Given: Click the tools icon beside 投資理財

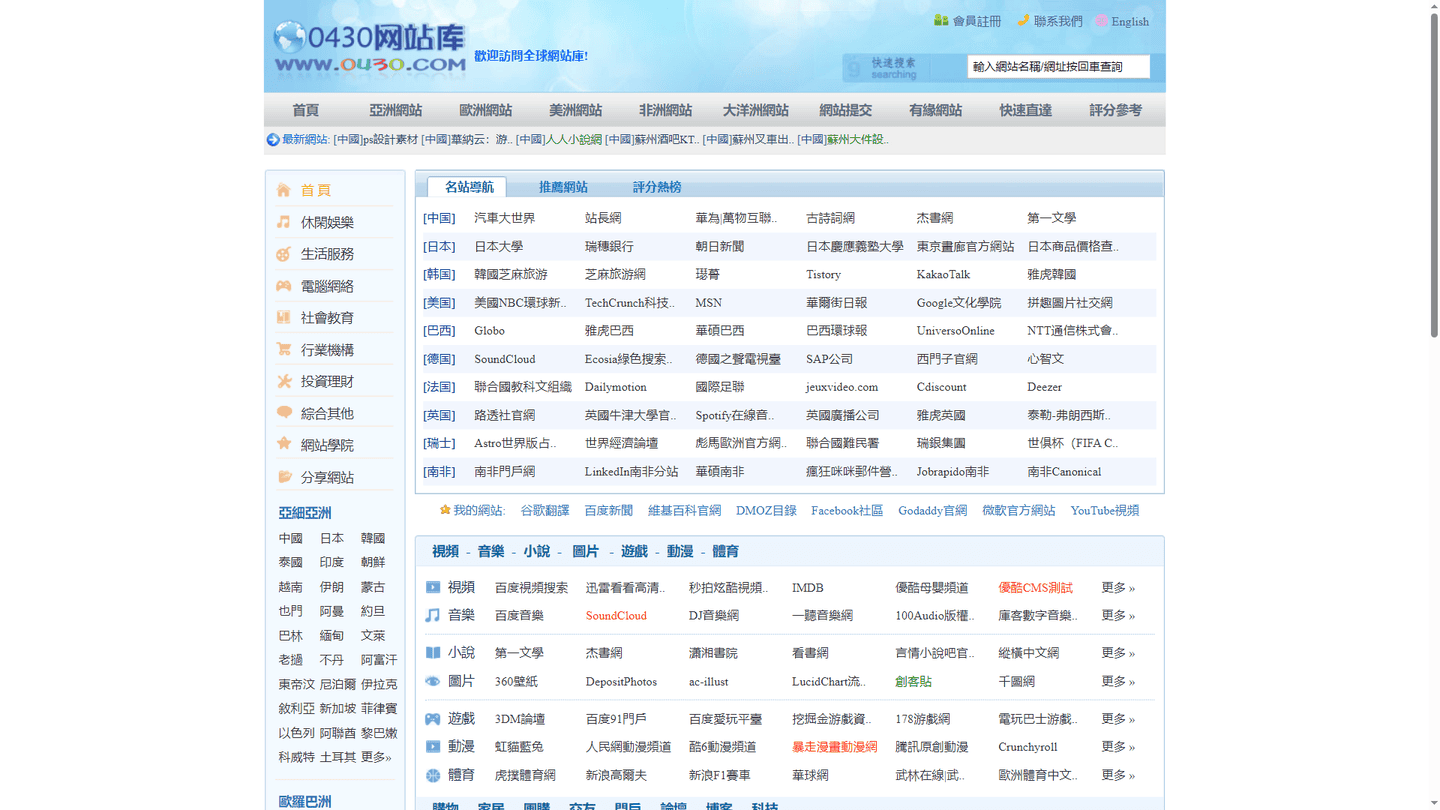Looking at the screenshot, I should (284, 381).
